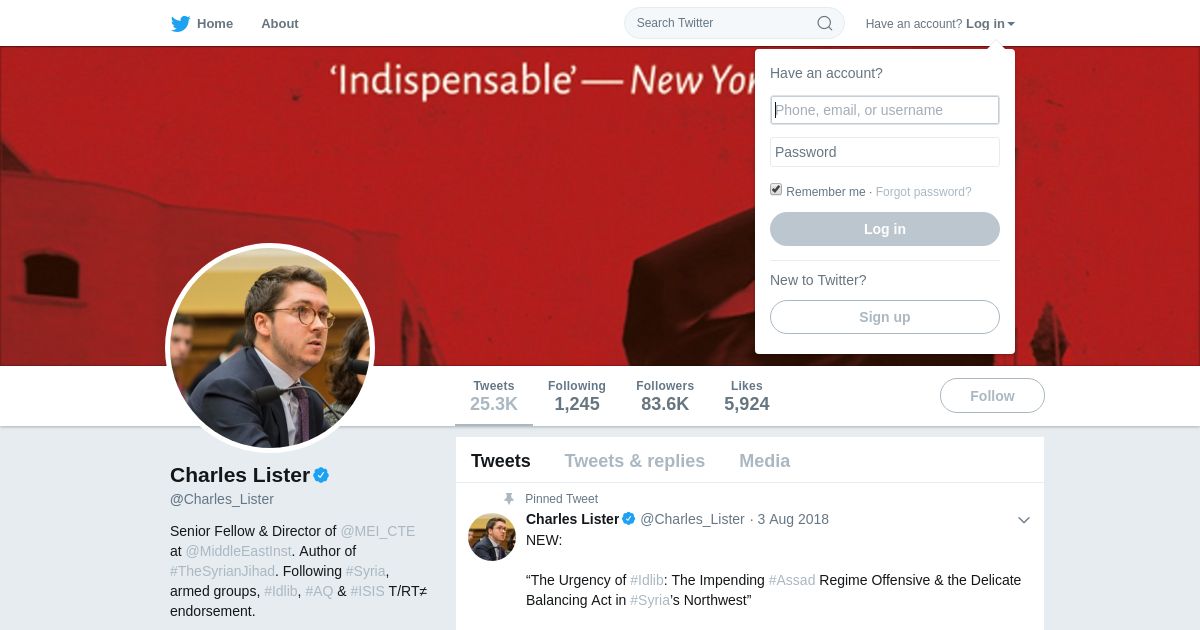Click the pinned tweet pin icon
The image size is (1200, 630).
click(509, 499)
